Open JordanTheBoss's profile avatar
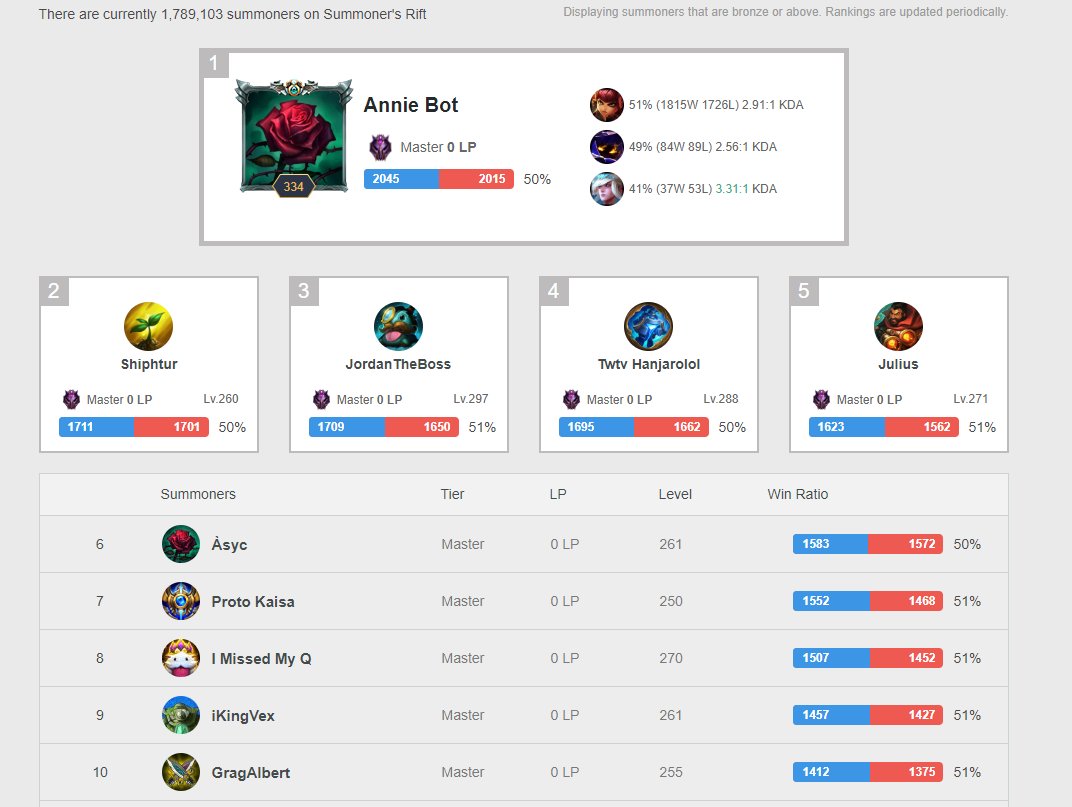 [x=399, y=326]
